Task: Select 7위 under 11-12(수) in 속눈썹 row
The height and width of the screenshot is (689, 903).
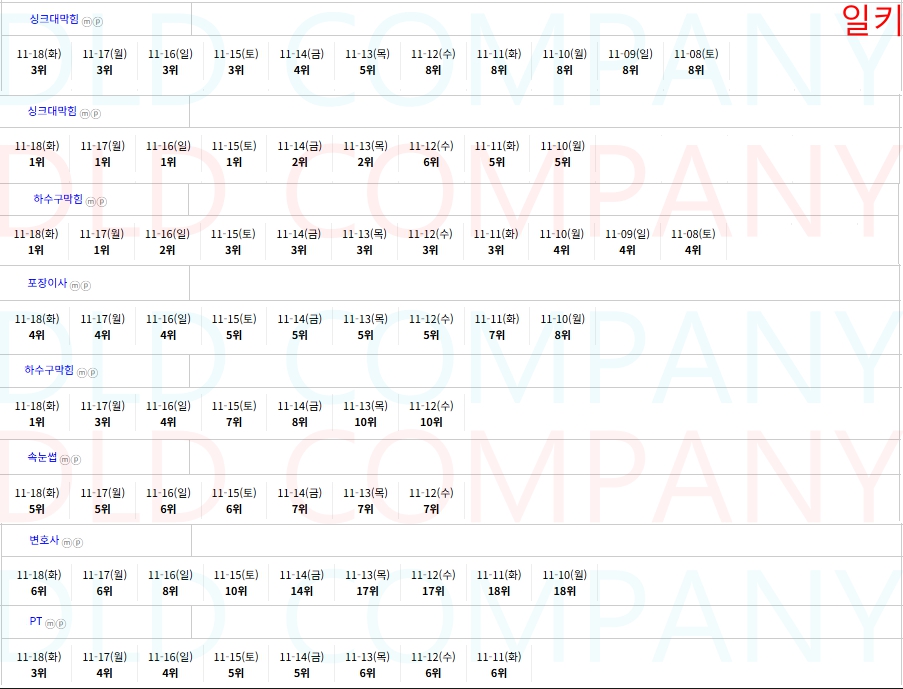Action: pos(431,509)
